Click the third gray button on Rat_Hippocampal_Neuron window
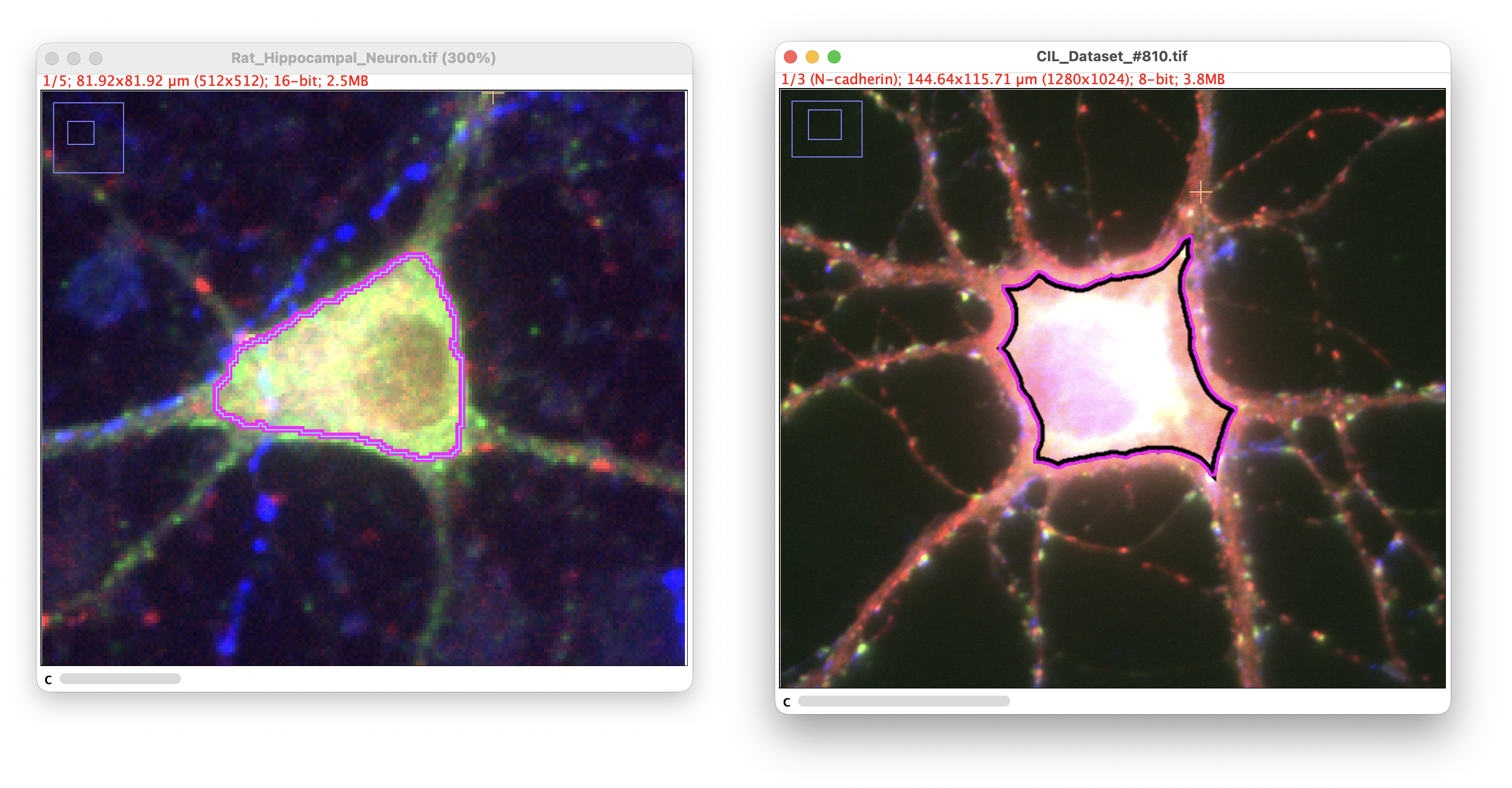The width and height of the screenshot is (1512, 788). pyautogui.click(x=96, y=58)
